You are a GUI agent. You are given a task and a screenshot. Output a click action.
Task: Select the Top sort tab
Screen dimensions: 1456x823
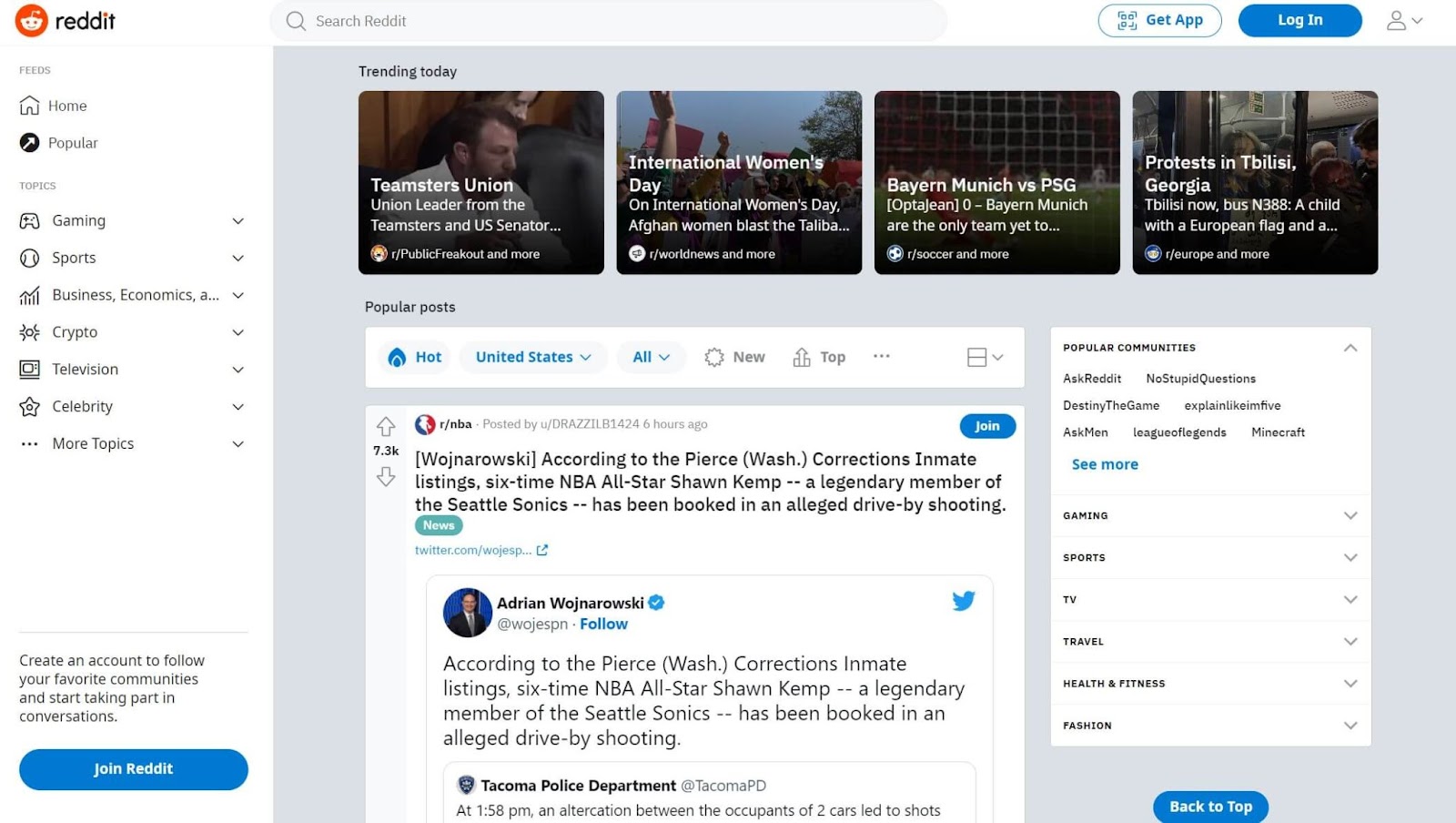[819, 357]
